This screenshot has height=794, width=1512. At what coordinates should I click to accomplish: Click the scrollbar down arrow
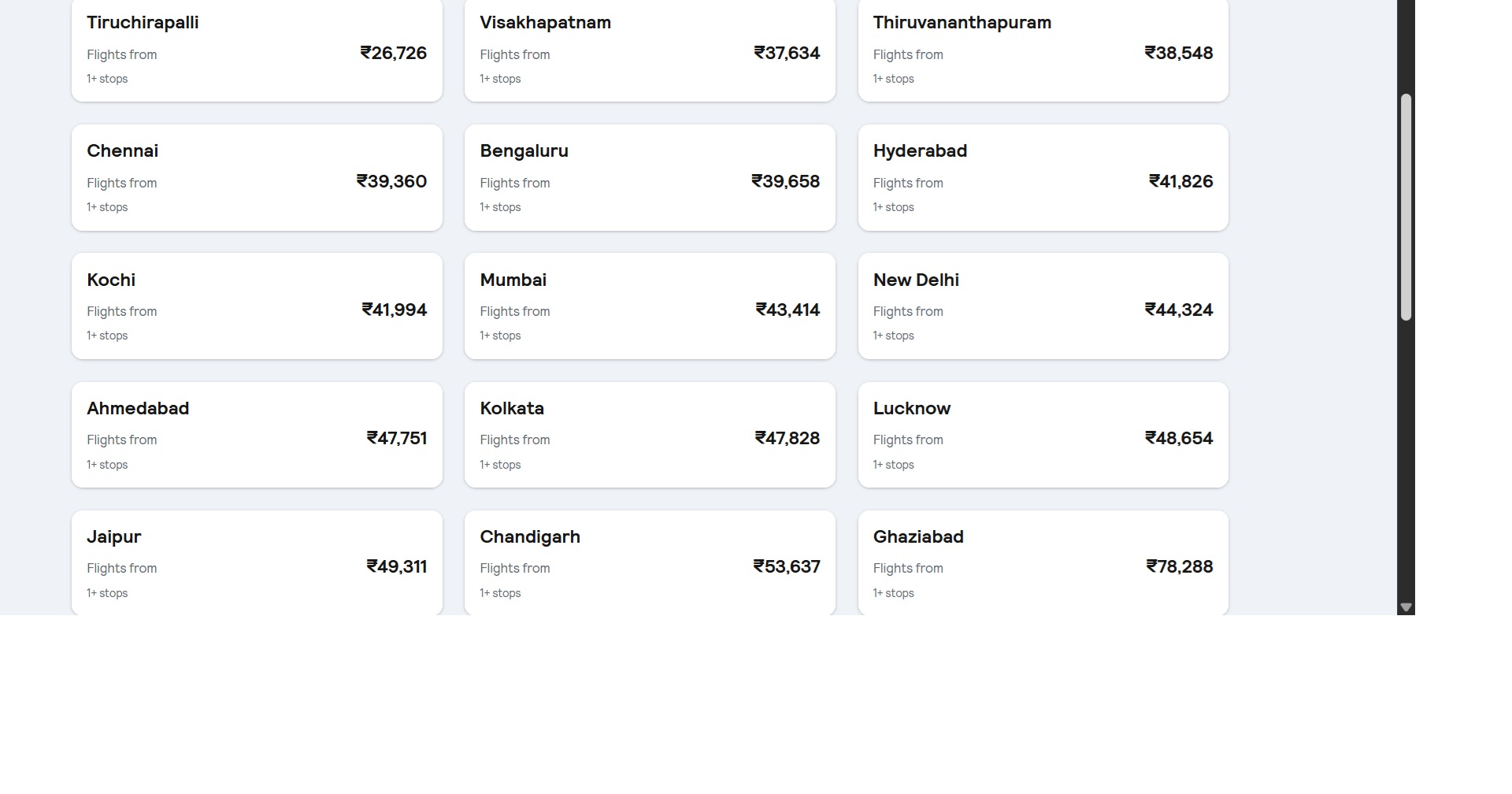coord(1406,607)
